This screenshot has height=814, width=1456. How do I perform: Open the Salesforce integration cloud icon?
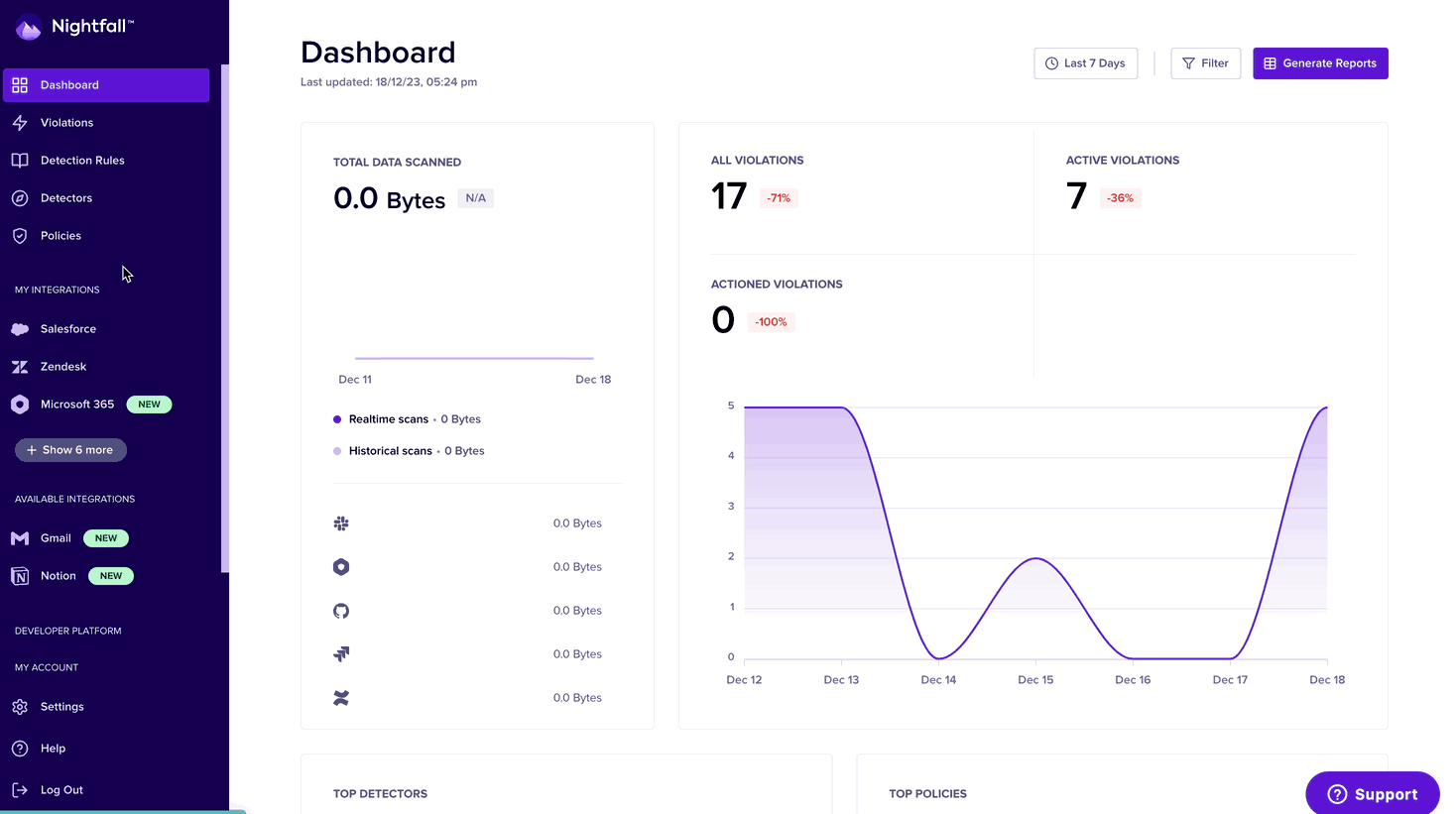[20, 329]
